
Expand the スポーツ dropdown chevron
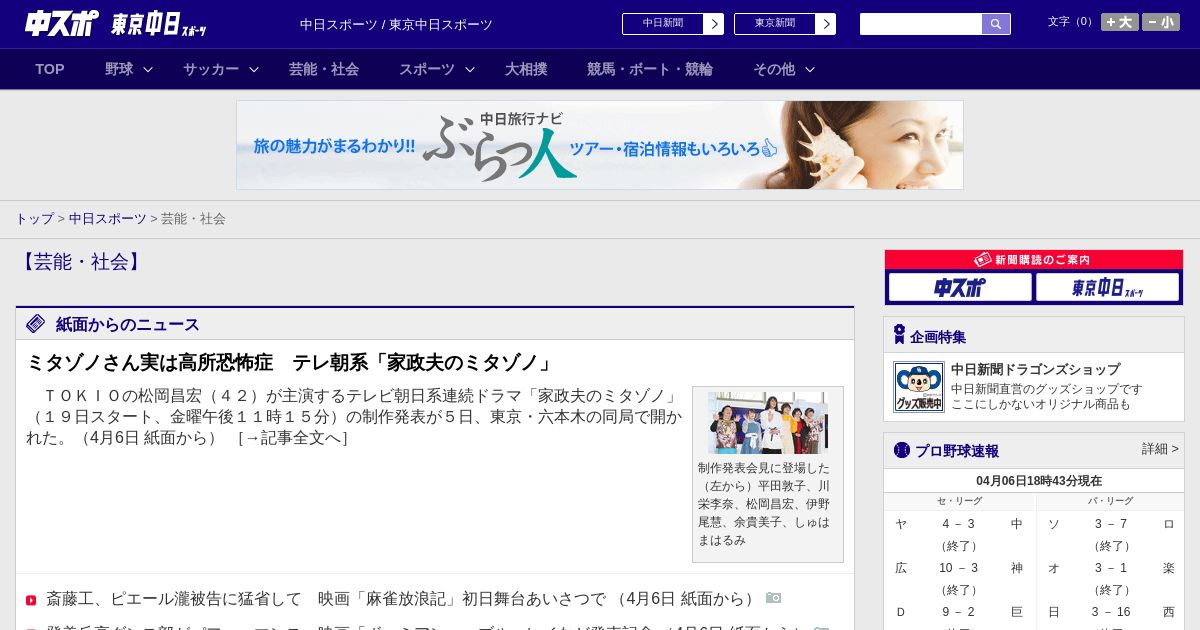(x=470, y=69)
